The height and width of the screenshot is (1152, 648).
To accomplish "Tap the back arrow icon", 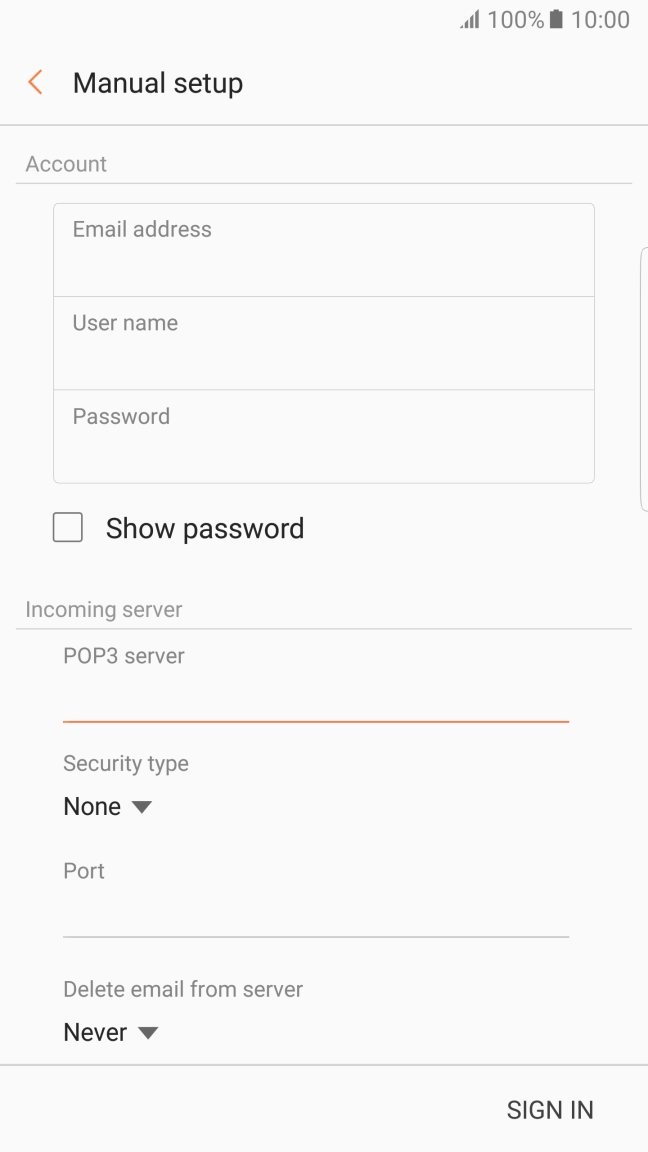I will (x=36, y=83).
